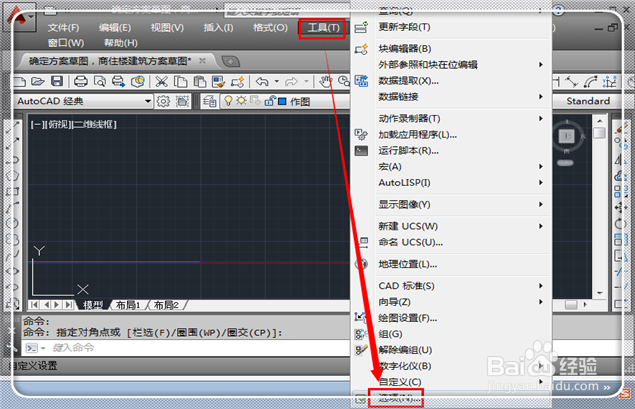Click the ViewCube top face in drawing area
635x409 pixels.
(567, 136)
